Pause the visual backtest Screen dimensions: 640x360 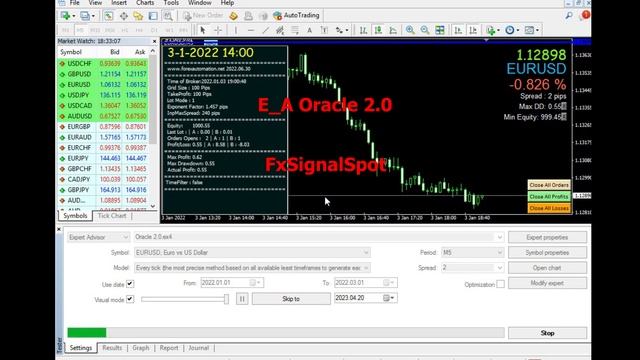tap(242, 299)
